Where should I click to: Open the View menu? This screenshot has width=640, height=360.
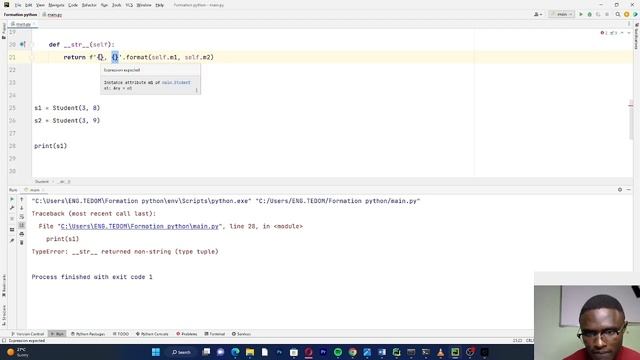(x=40, y=5)
